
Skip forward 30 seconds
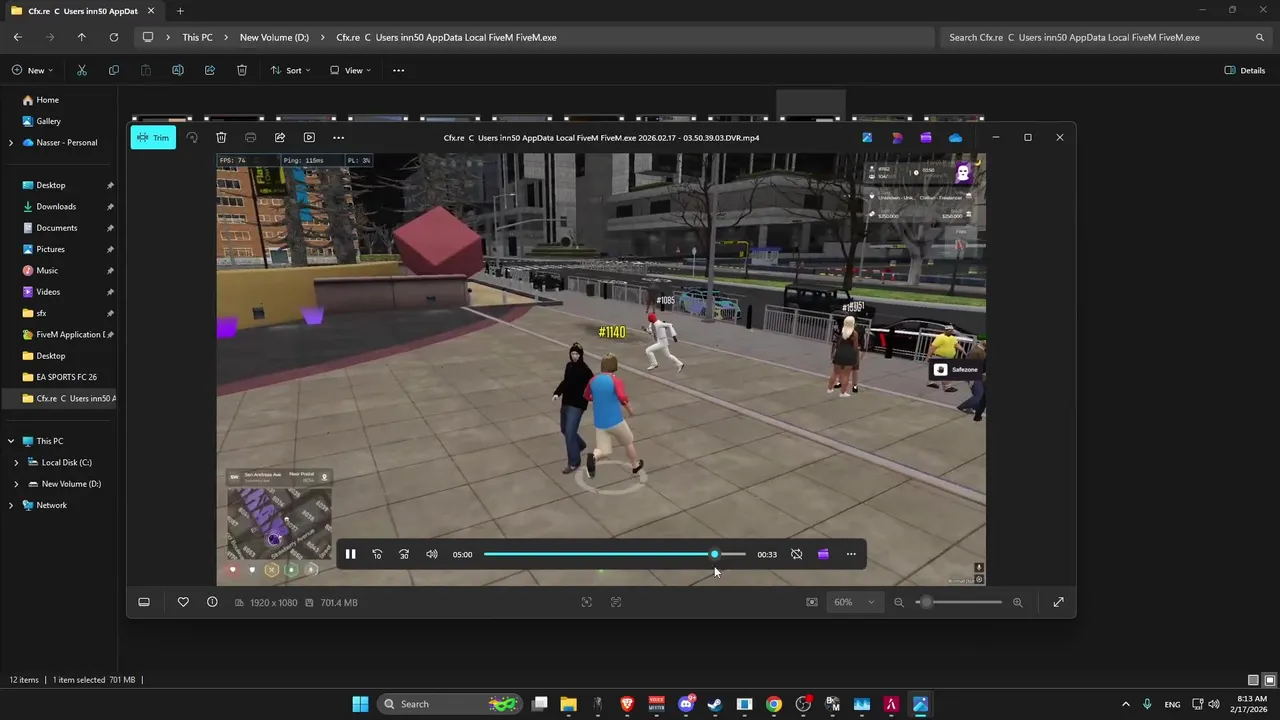coord(404,554)
